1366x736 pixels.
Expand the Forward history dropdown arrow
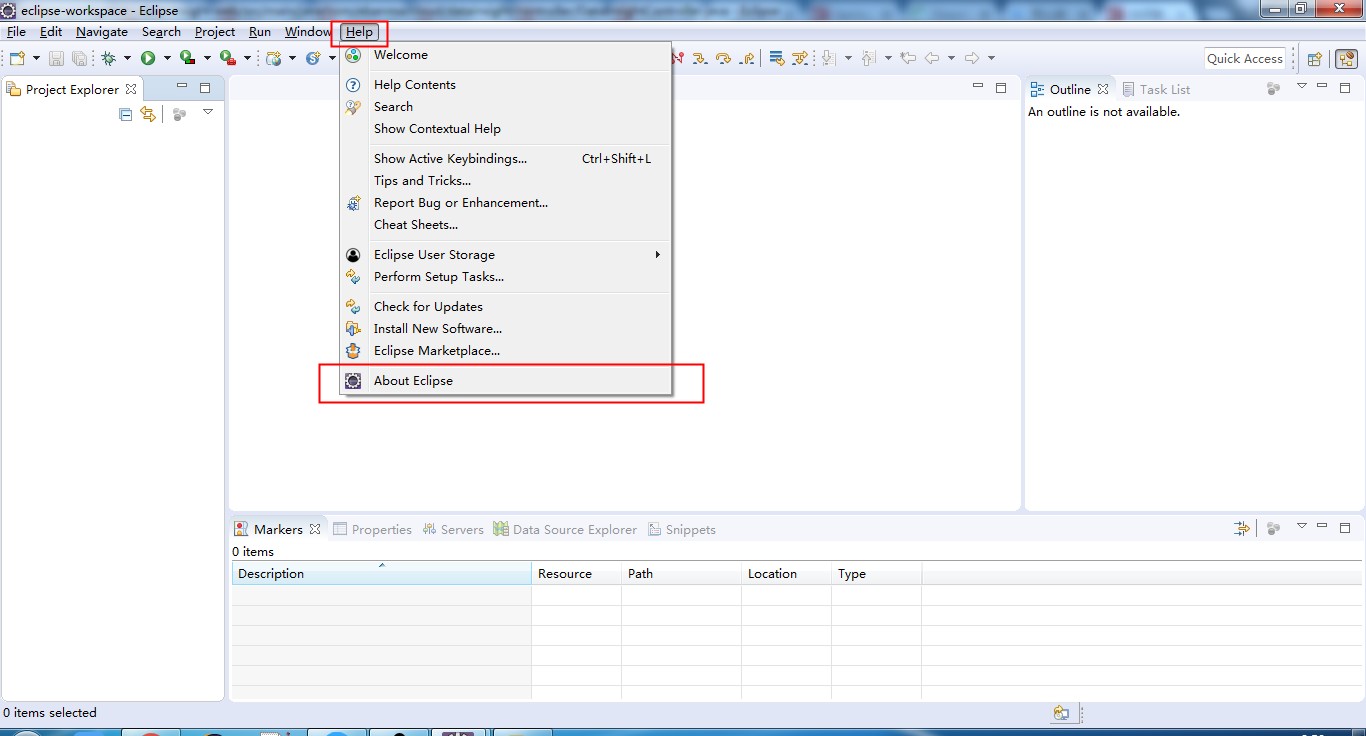(x=991, y=58)
